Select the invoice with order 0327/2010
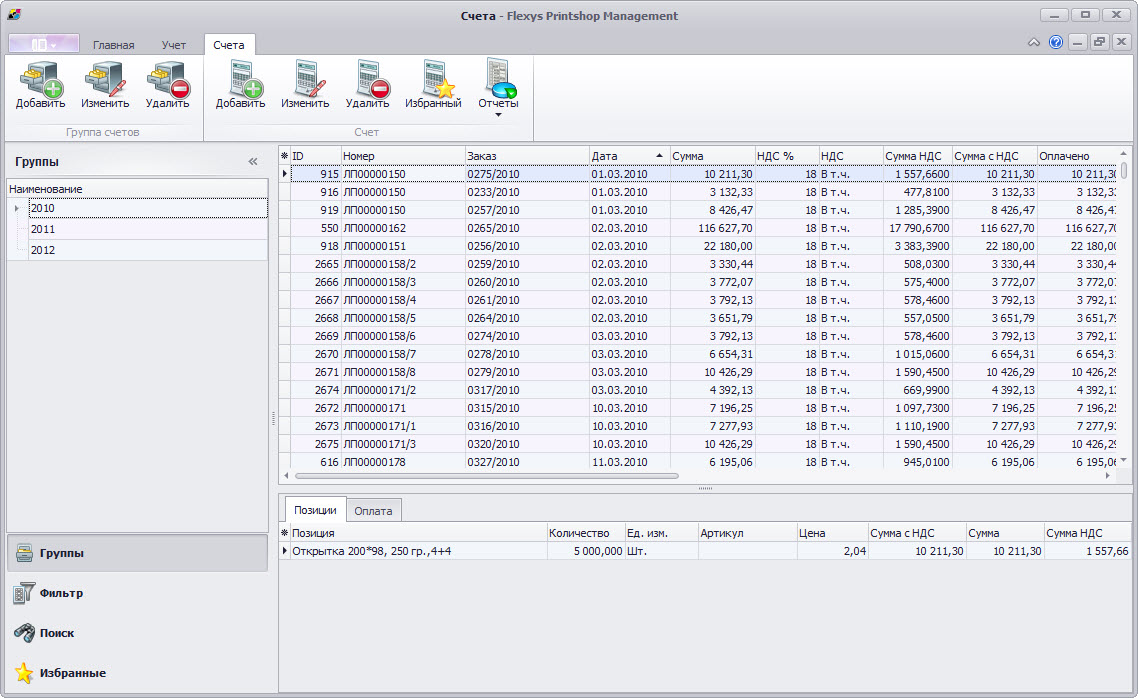Screen dimensions: 1138x698 click(x=704, y=462)
